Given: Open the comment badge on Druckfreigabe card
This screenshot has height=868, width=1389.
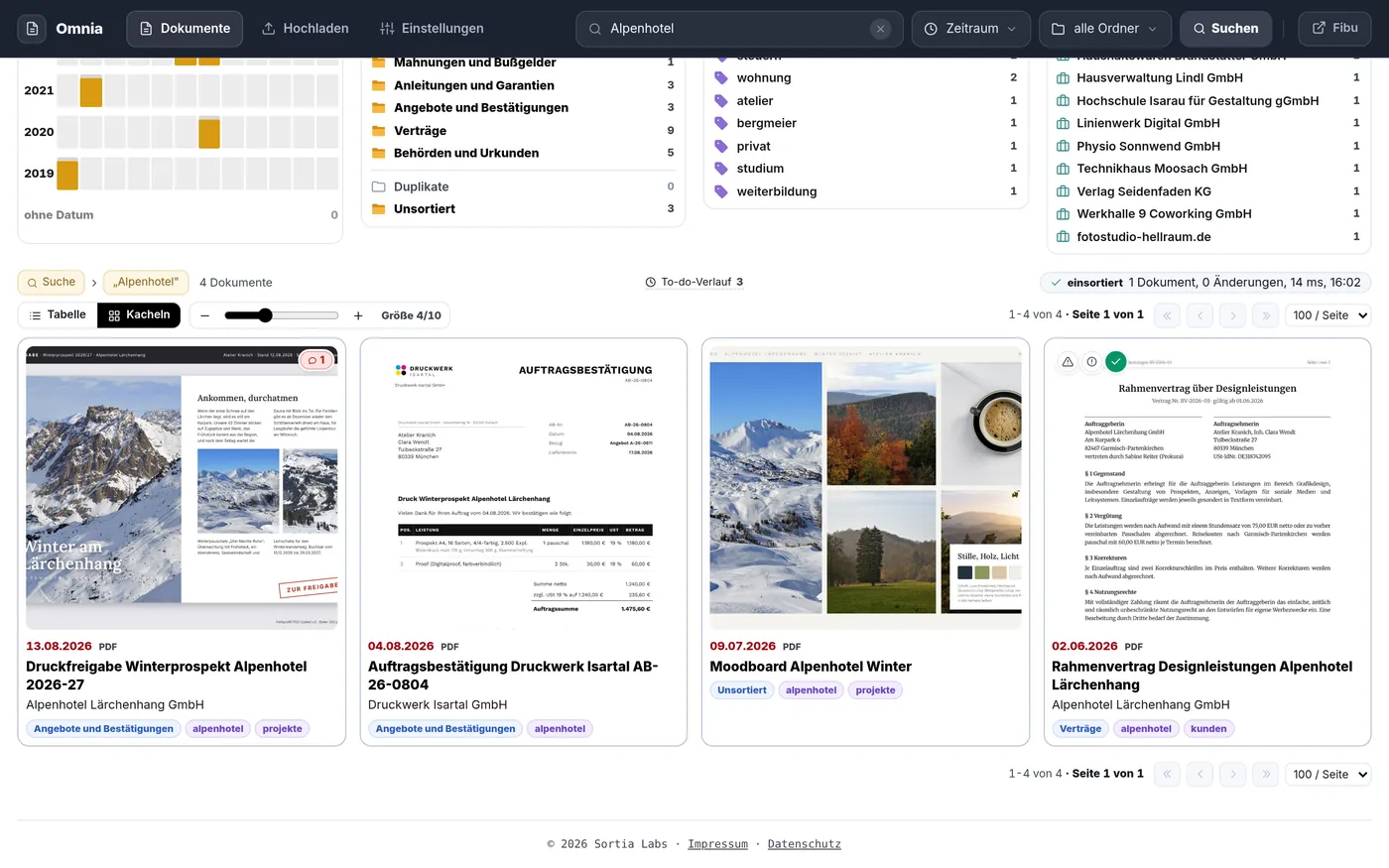Looking at the screenshot, I should pyautogui.click(x=316, y=360).
